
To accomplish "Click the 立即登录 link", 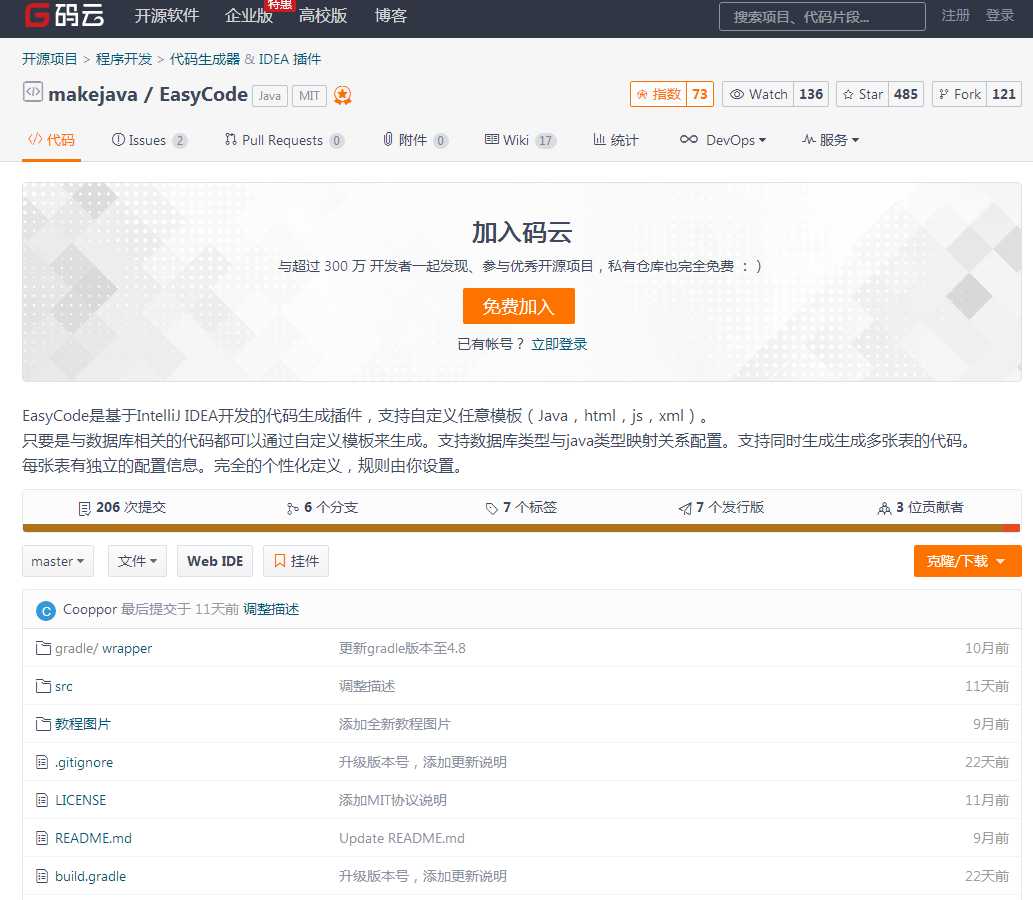I will (x=559, y=344).
